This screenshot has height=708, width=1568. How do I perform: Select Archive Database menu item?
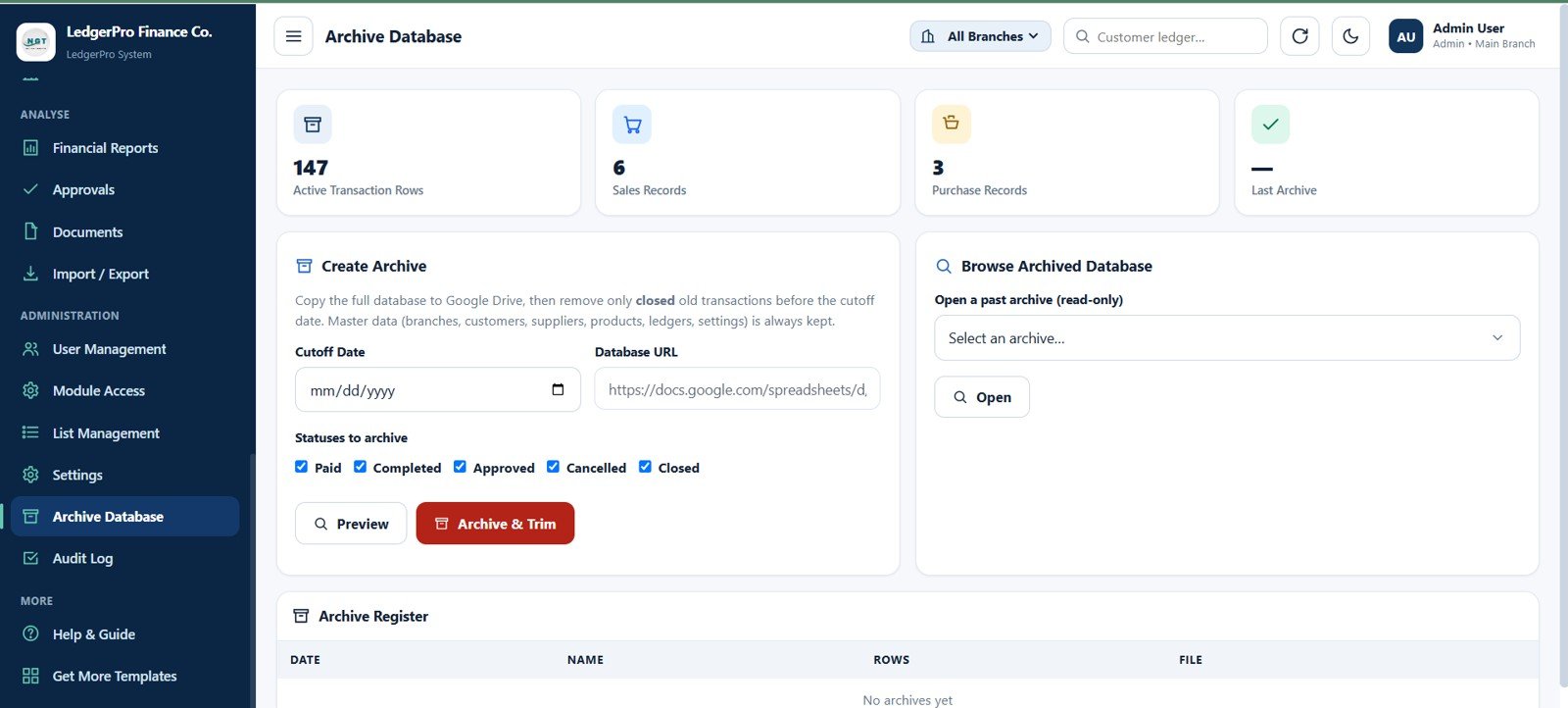pyautogui.click(x=125, y=516)
